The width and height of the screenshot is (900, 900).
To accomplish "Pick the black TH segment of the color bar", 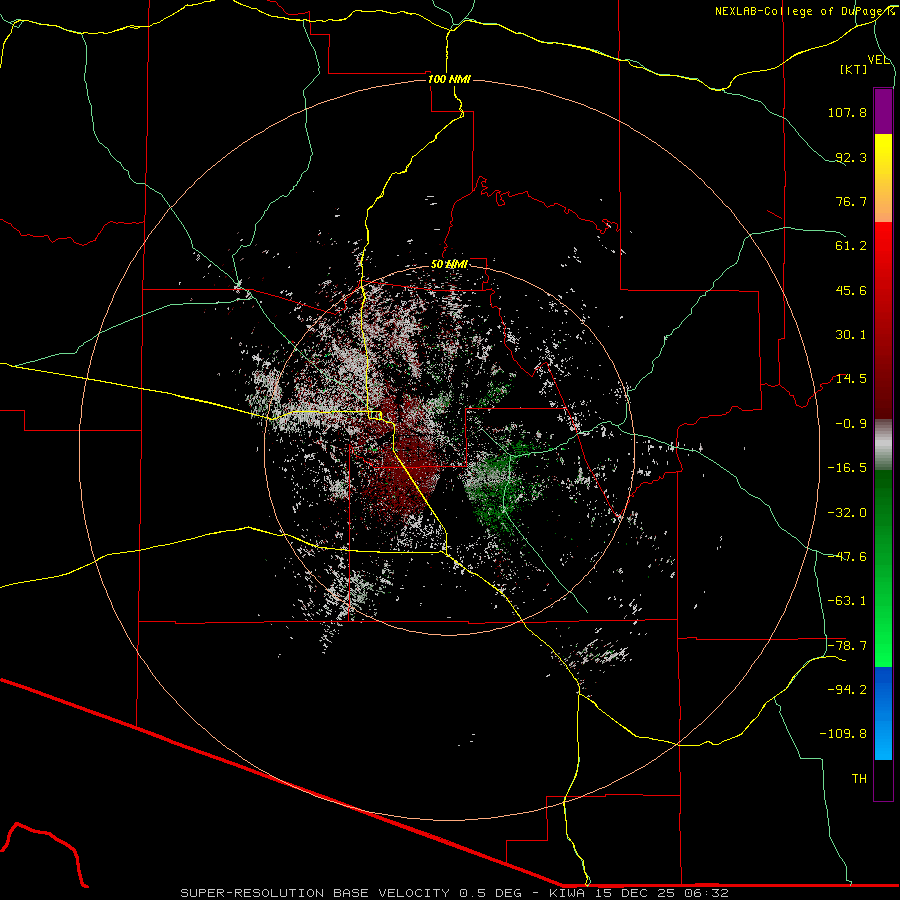I will coord(883,780).
